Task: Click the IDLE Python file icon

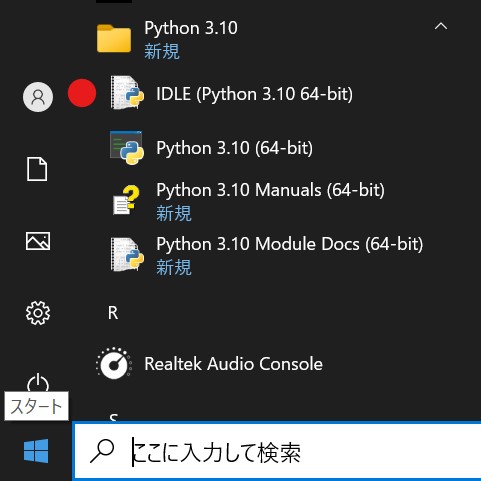Action: [x=127, y=93]
